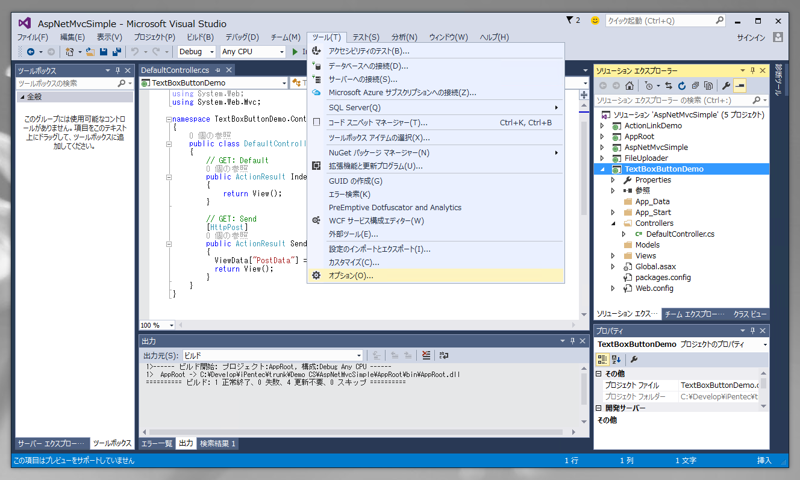Click the Toggle Word Wrap icon in Output panel

coord(444,355)
